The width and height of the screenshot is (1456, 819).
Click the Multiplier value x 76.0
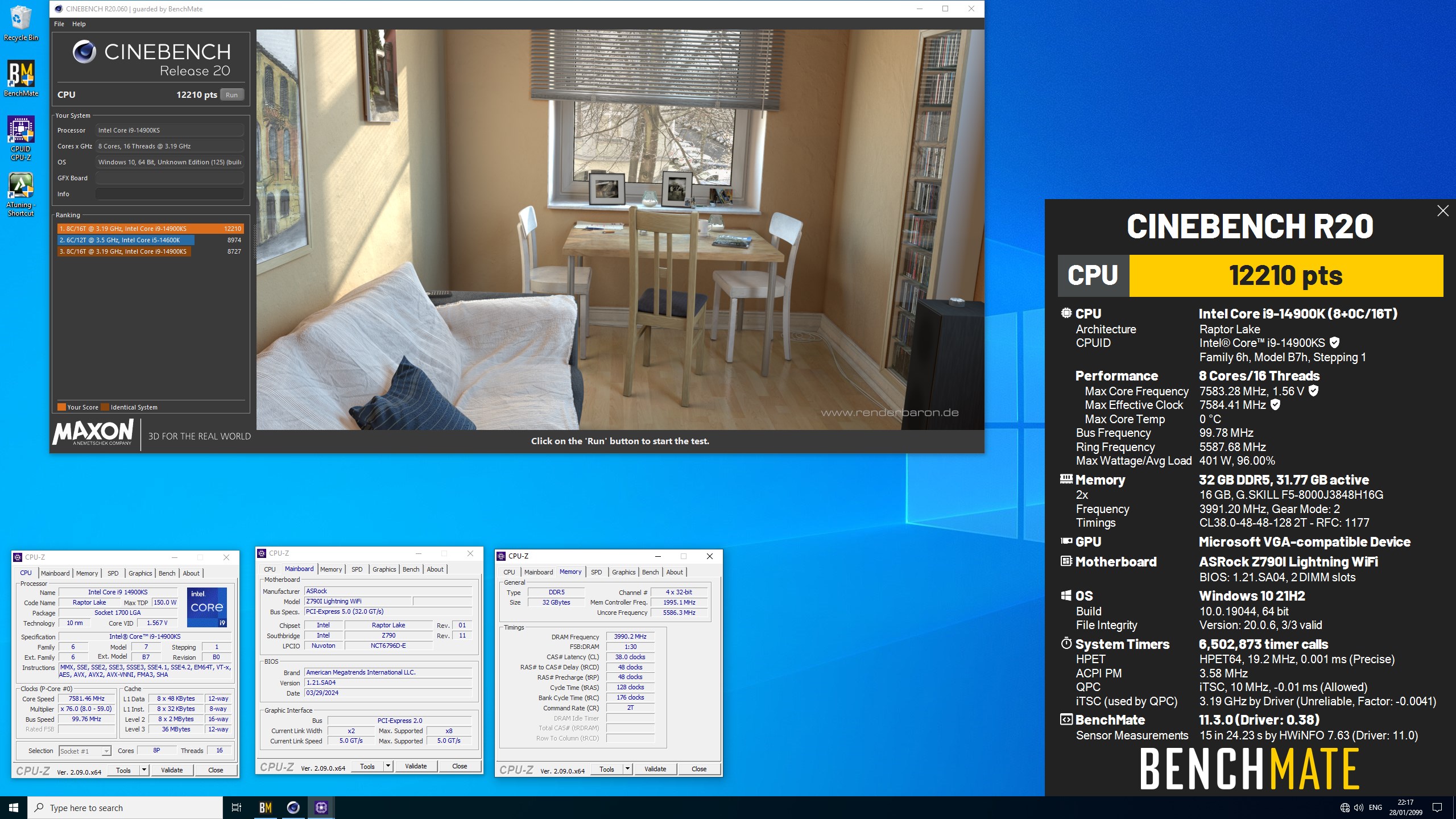(86, 709)
